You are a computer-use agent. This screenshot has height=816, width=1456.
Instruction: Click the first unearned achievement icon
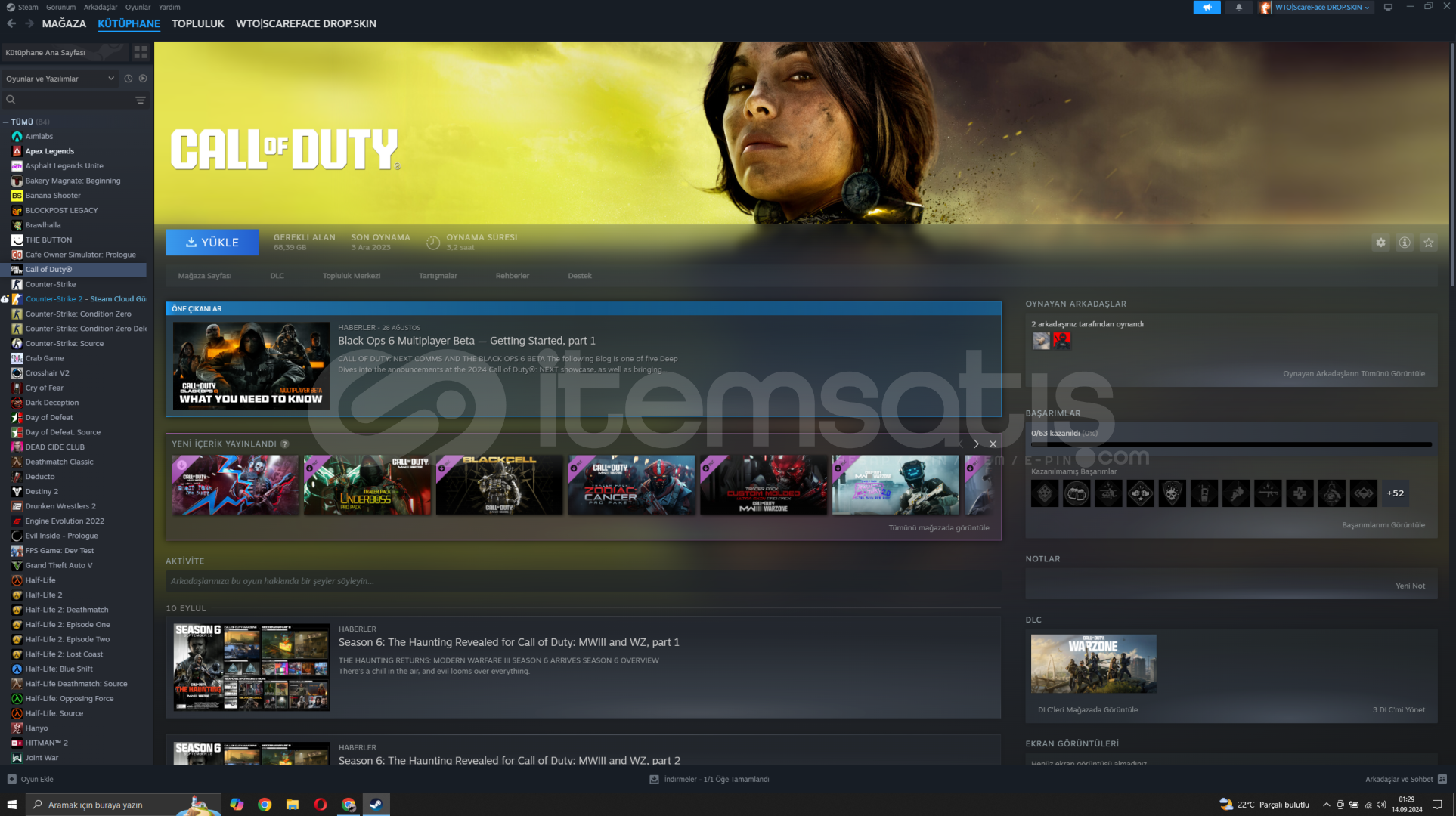(1045, 493)
